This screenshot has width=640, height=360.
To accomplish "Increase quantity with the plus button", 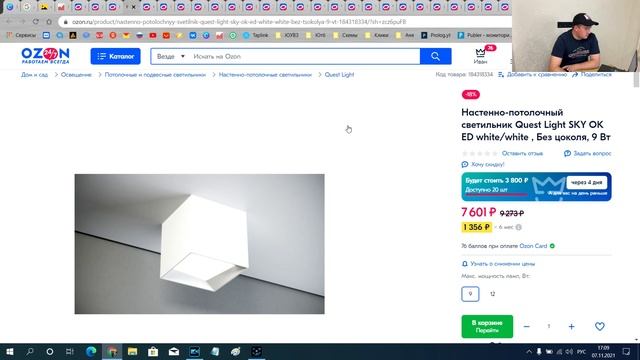I will (571, 327).
